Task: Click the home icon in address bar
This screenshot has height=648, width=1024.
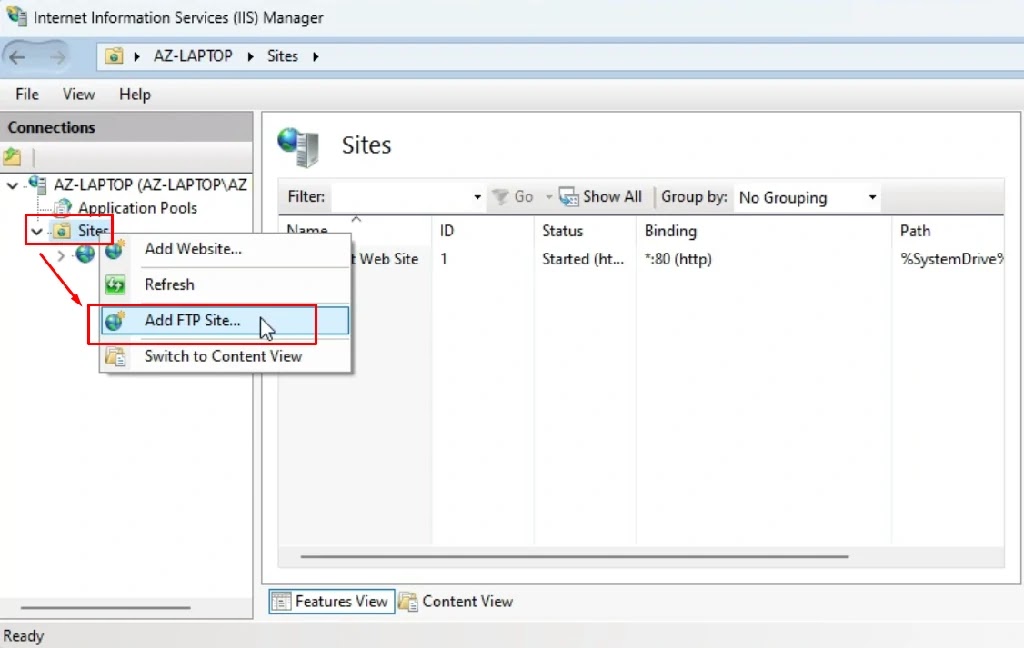Action: click(x=114, y=56)
